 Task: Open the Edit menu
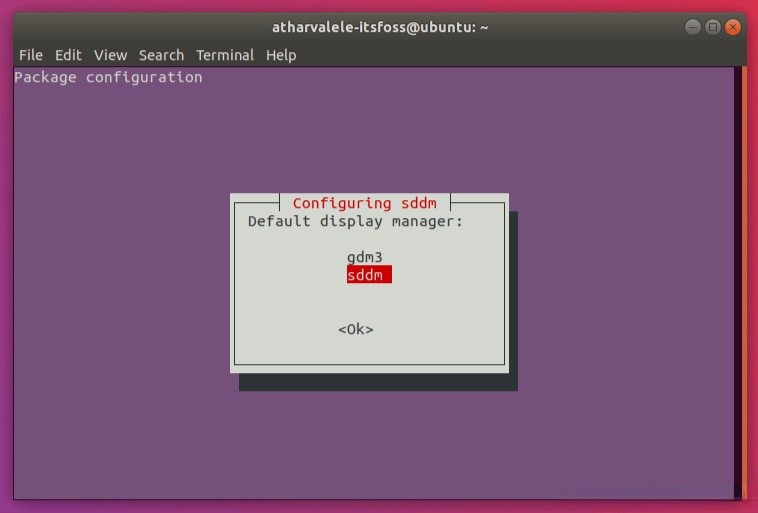(68, 55)
